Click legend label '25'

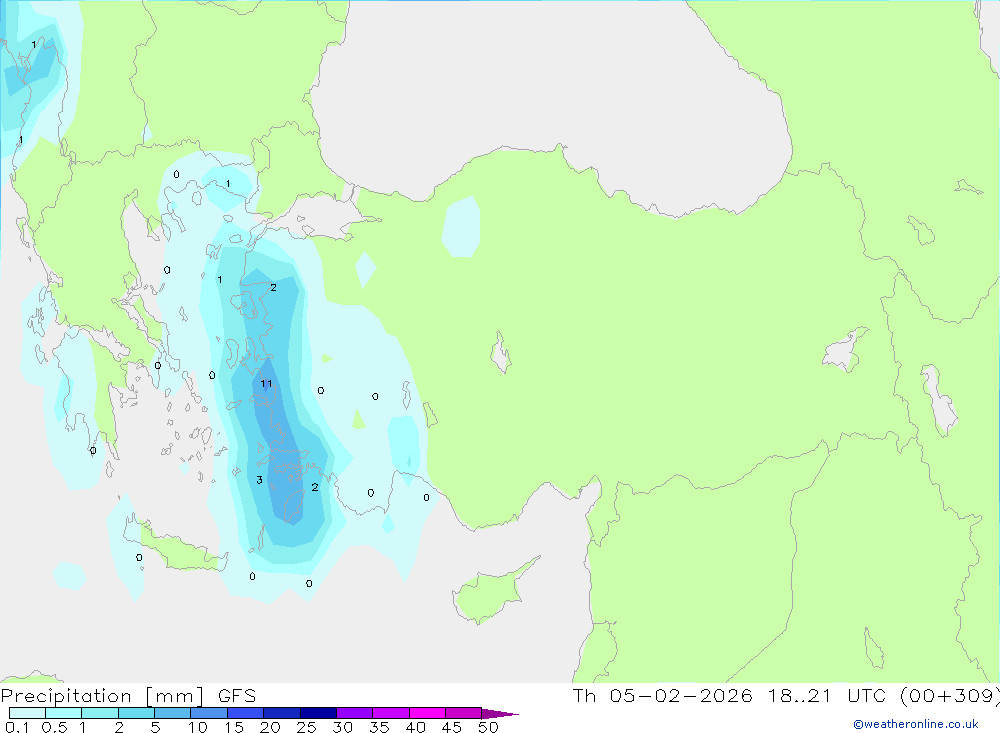tap(307, 727)
